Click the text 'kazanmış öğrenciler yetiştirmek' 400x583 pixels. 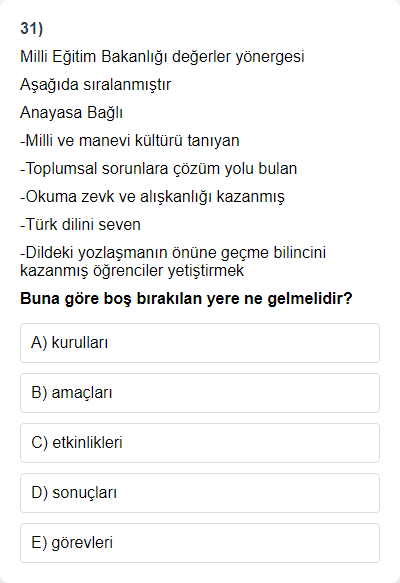coord(132,271)
